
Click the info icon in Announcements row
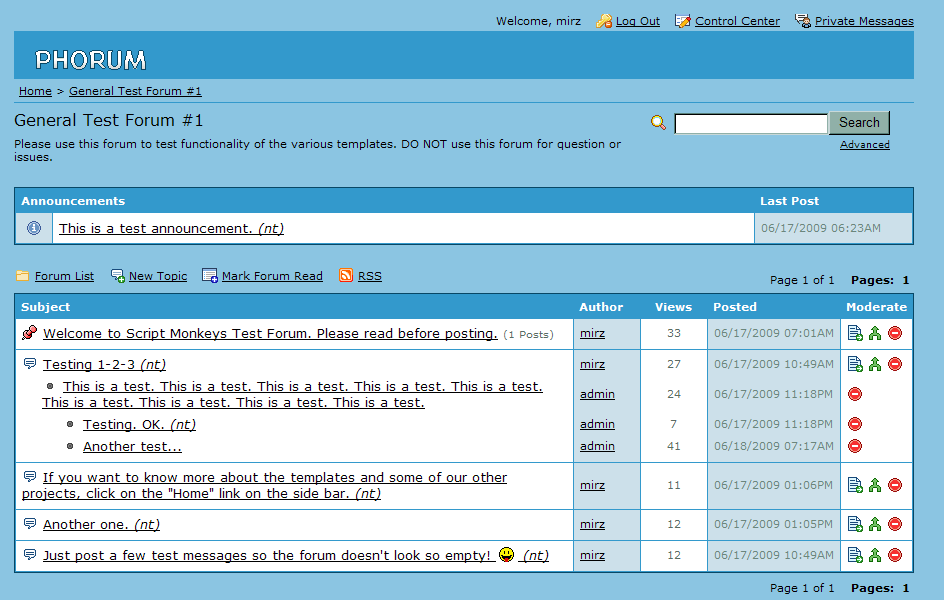click(34, 228)
